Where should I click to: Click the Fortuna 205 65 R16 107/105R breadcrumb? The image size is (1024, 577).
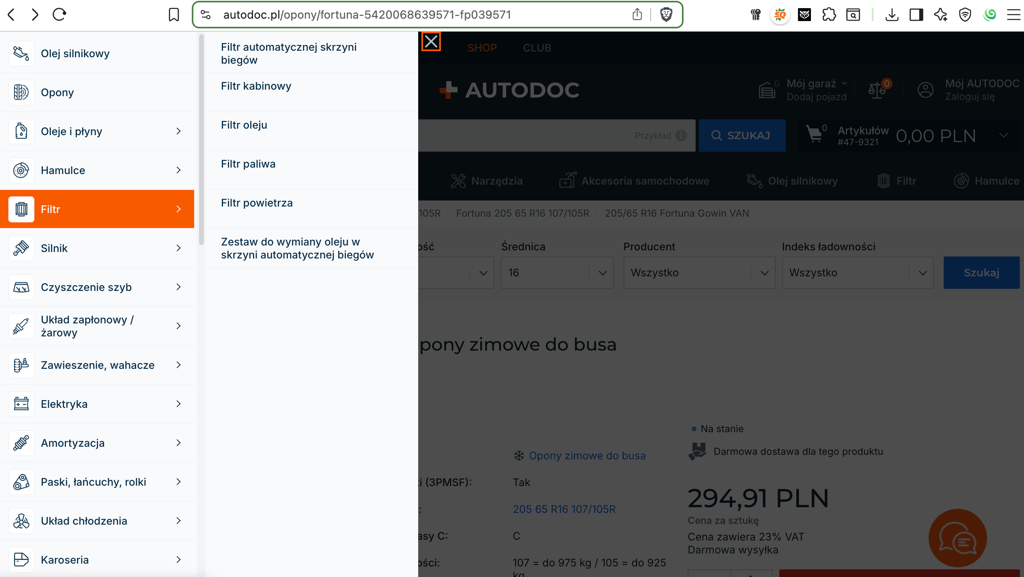pos(522,213)
